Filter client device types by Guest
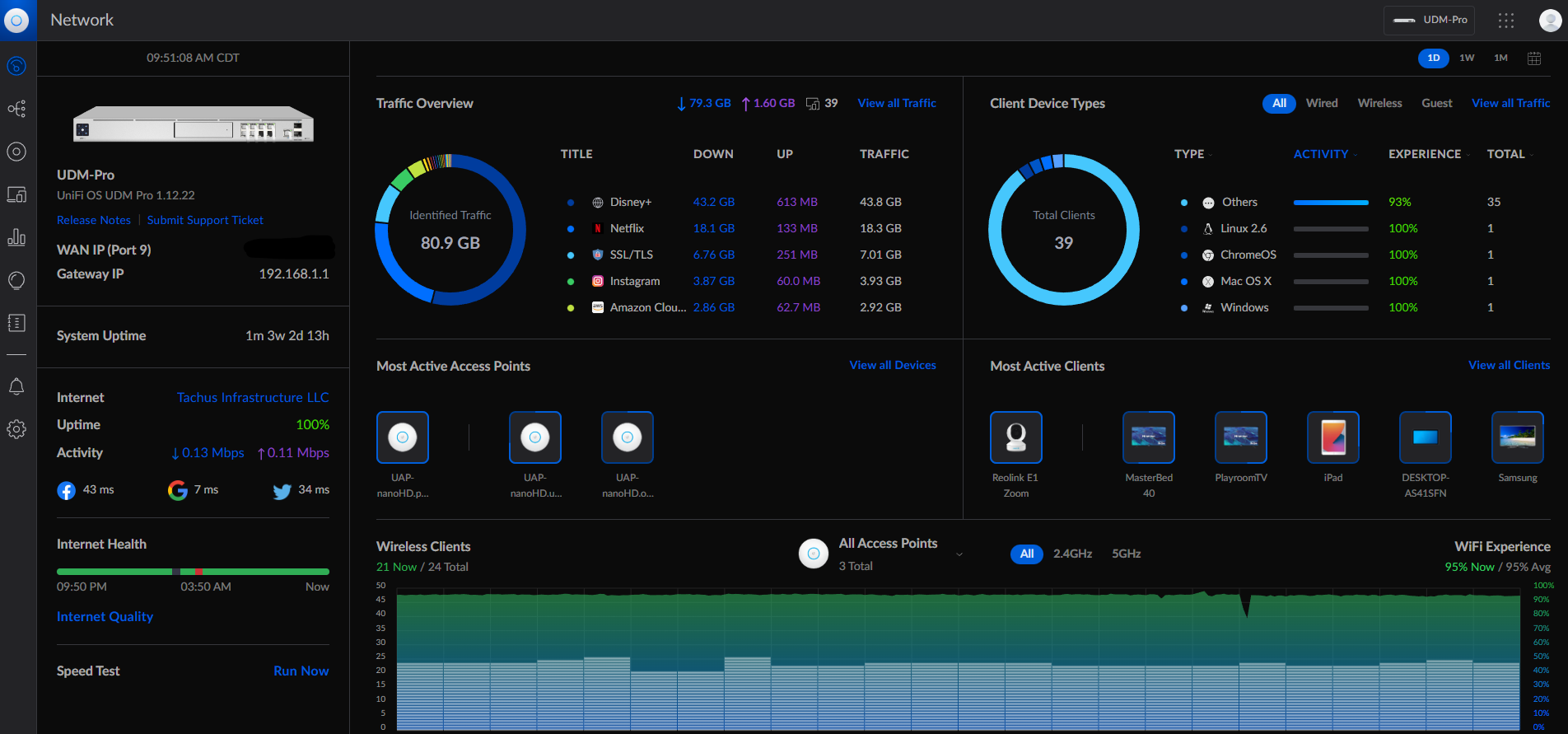The image size is (1568, 734). point(1436,103)
